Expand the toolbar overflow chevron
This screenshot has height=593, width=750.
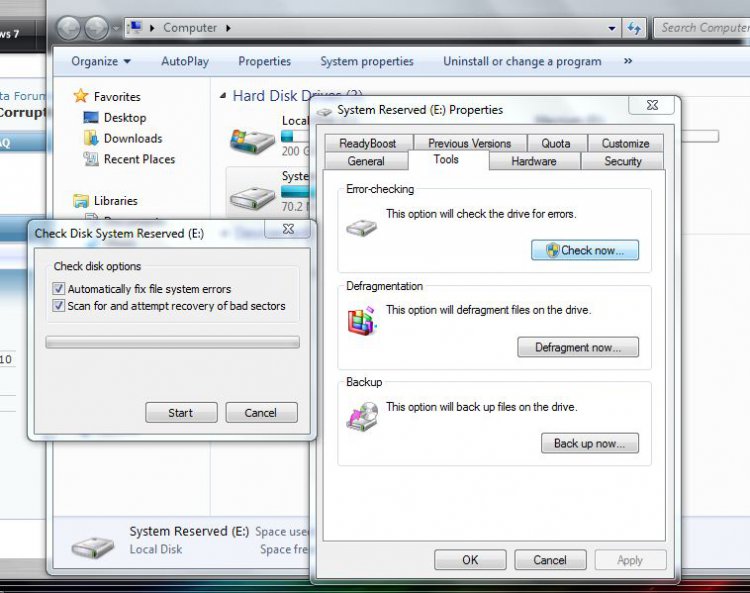click(628, 61)
